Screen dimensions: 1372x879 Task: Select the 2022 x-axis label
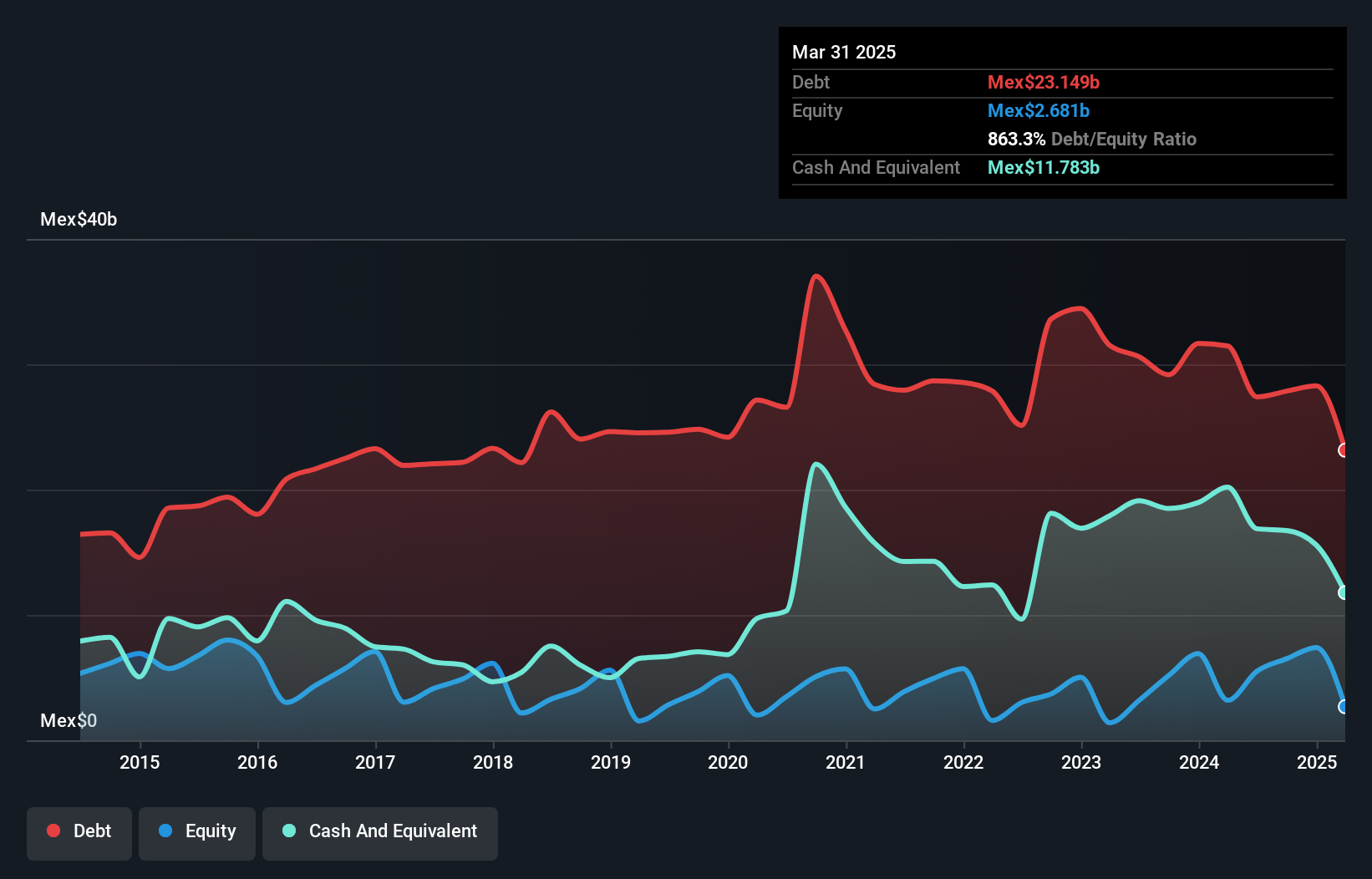click(x=963, y=762)
